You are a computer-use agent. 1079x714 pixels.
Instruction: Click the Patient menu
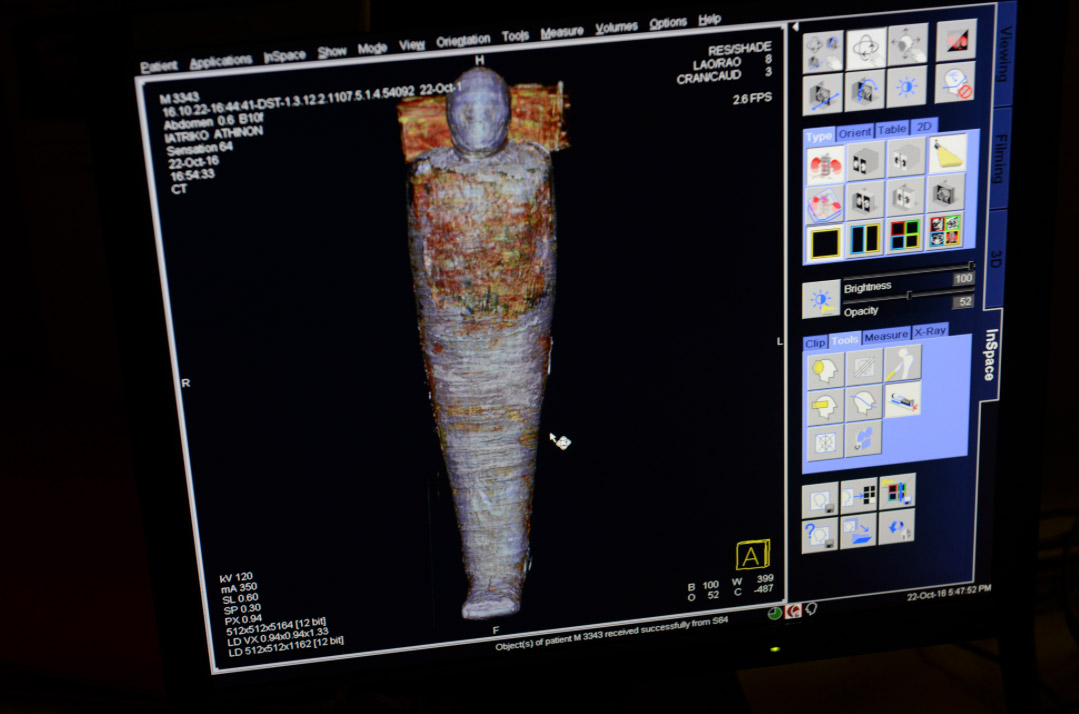158,67
